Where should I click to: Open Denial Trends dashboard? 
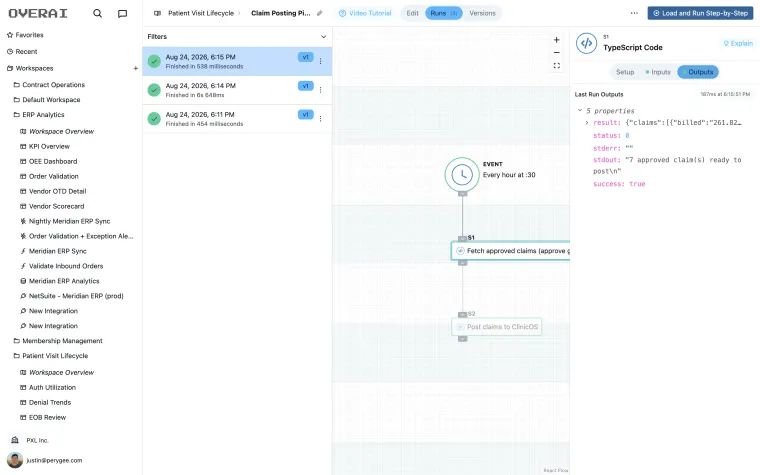pos(46,403)
